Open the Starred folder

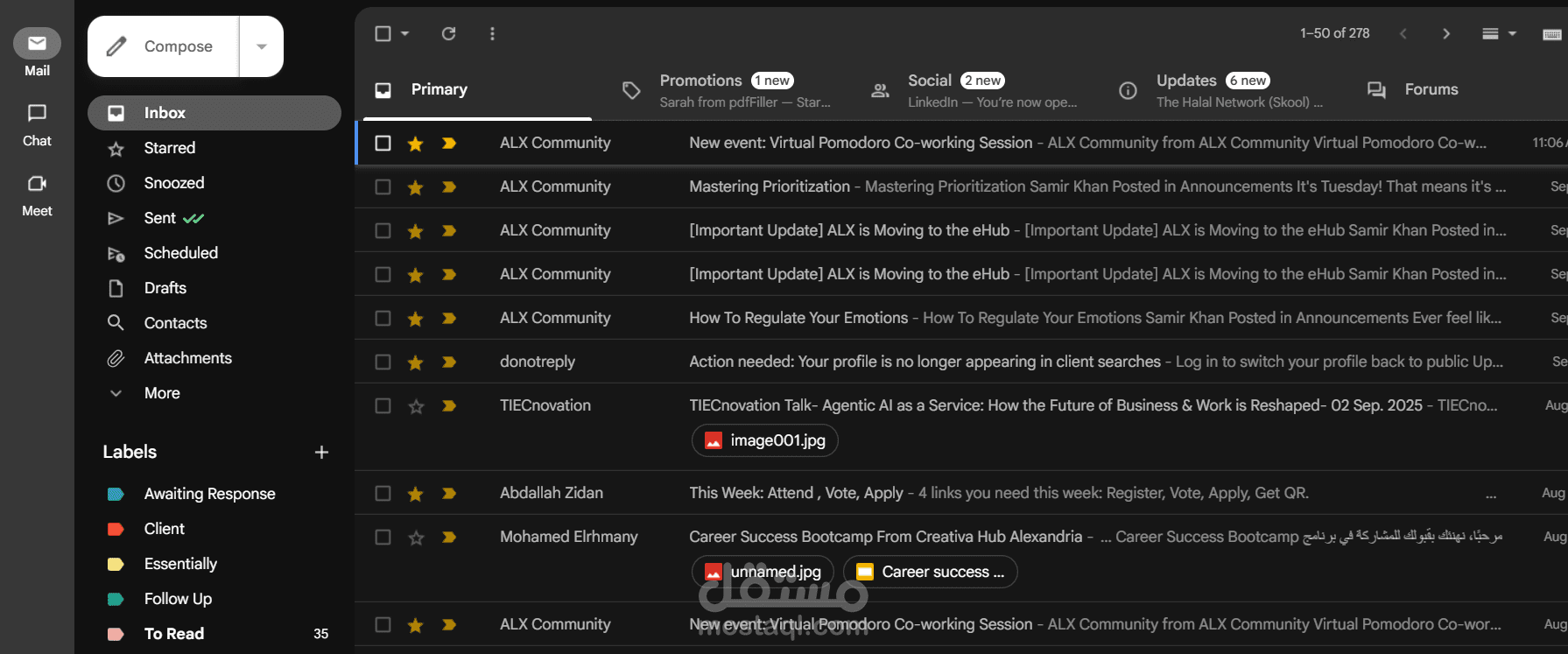tap(214, 148)
